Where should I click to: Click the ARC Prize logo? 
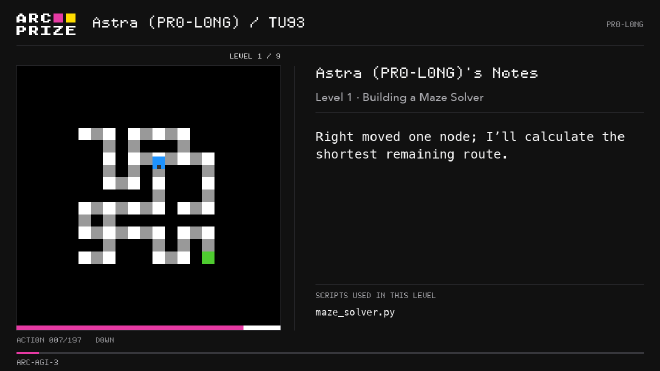tap(46, 24)
